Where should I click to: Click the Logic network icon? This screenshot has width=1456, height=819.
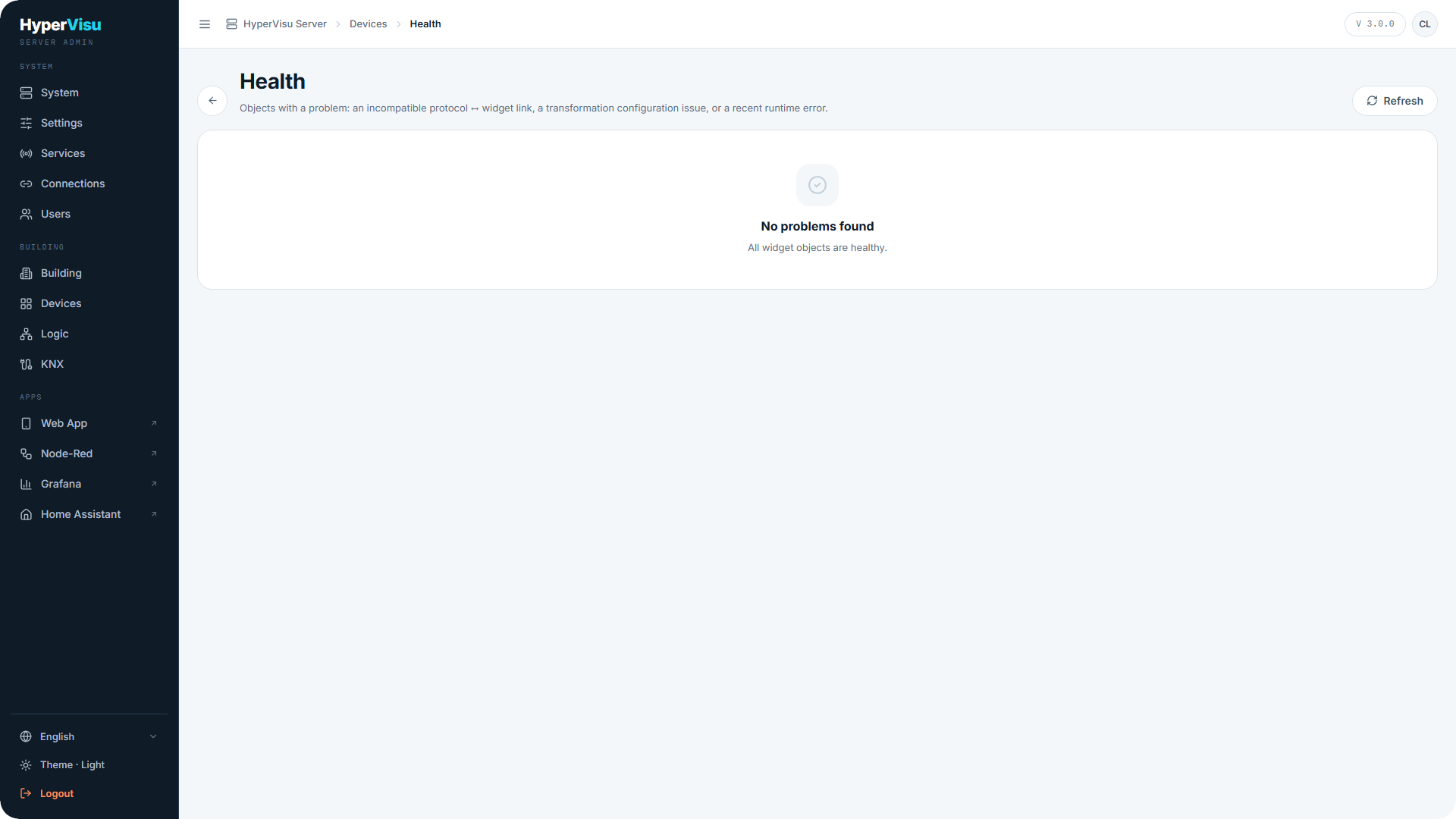click(26, 334)
